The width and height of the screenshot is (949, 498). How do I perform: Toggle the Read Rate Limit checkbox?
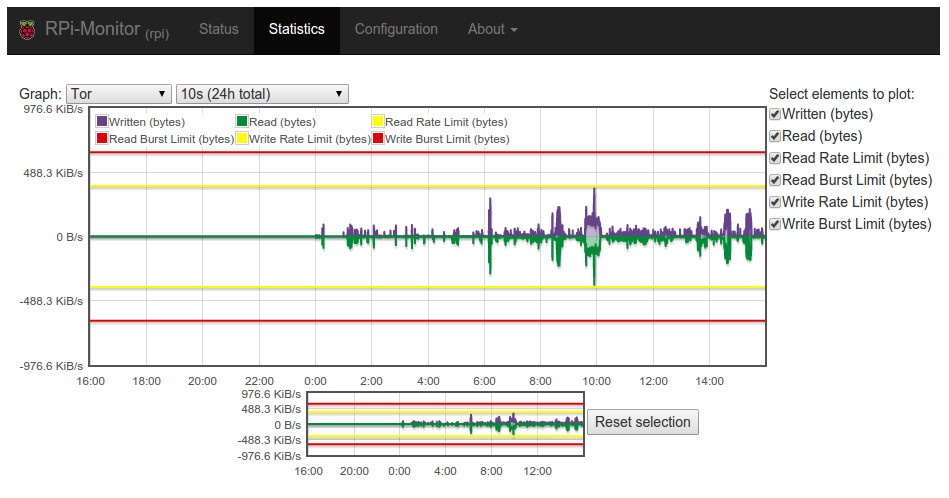[x=775, y=159]
